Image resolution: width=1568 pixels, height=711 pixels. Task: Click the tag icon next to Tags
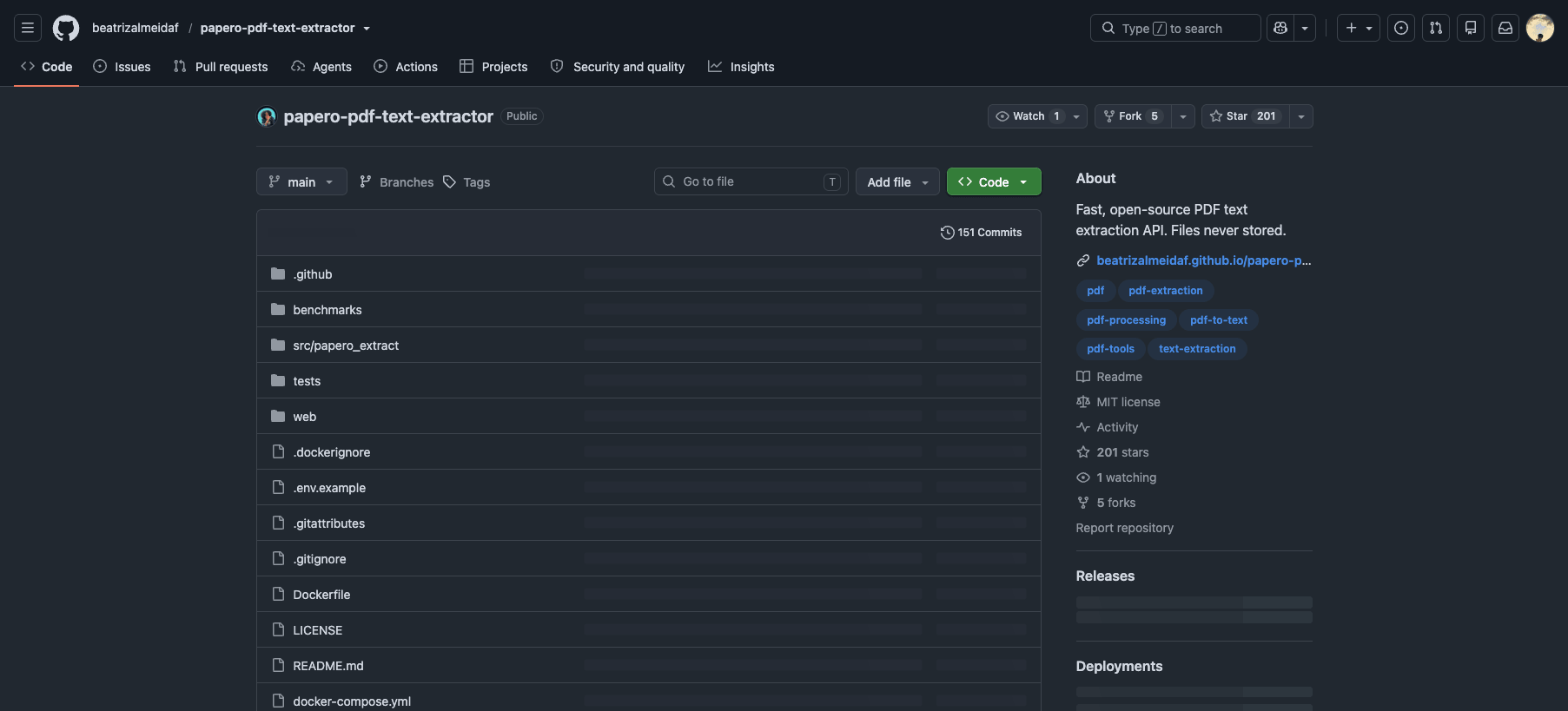449,181
